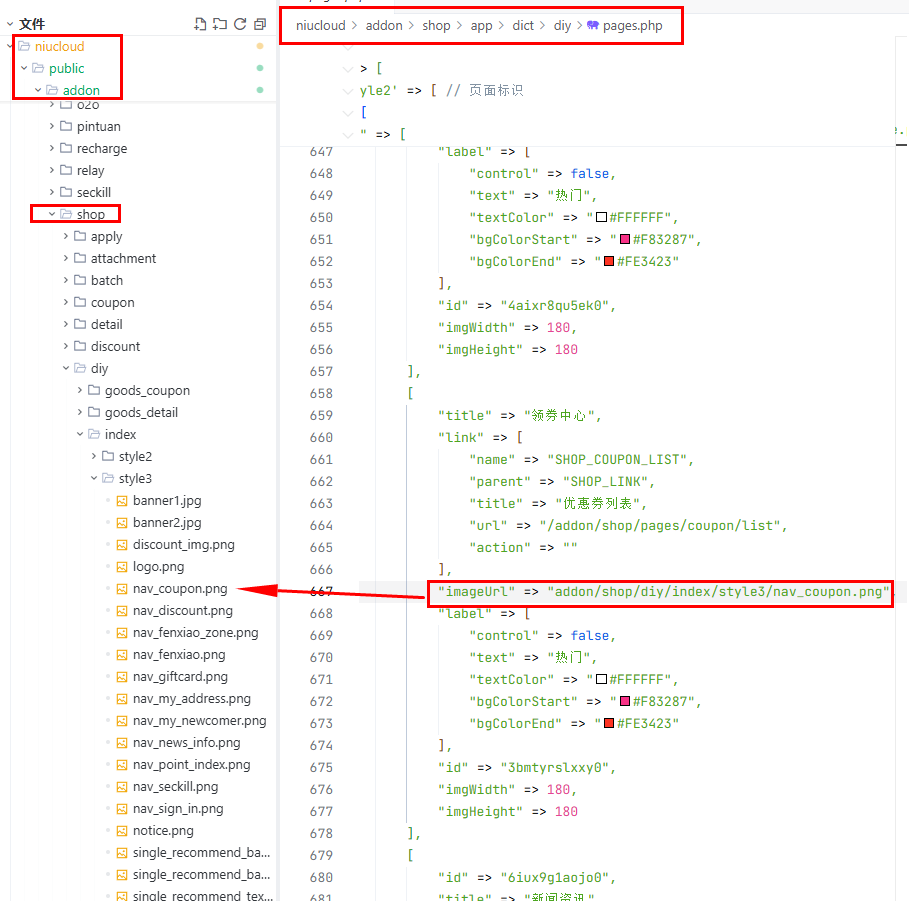
Task: Click shop in the breadcrumb path
Action: (436, 26)
